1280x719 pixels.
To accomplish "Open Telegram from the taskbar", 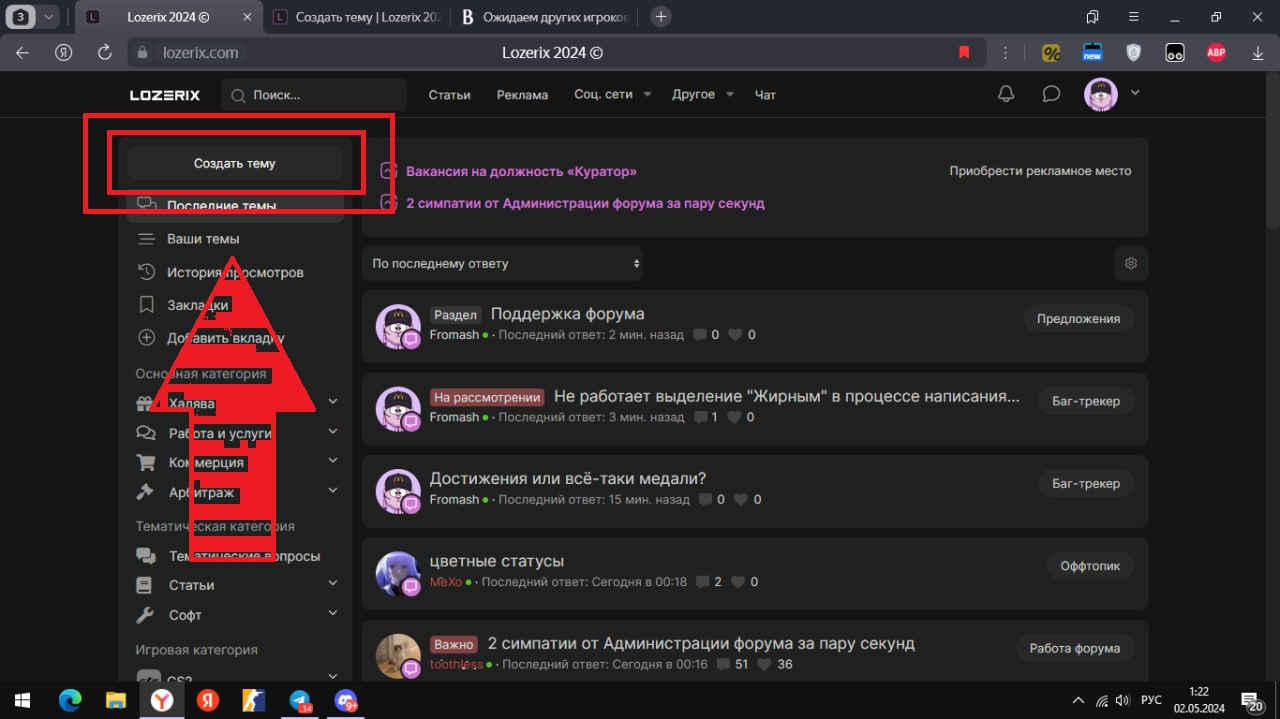I will [x=300, y=701].
